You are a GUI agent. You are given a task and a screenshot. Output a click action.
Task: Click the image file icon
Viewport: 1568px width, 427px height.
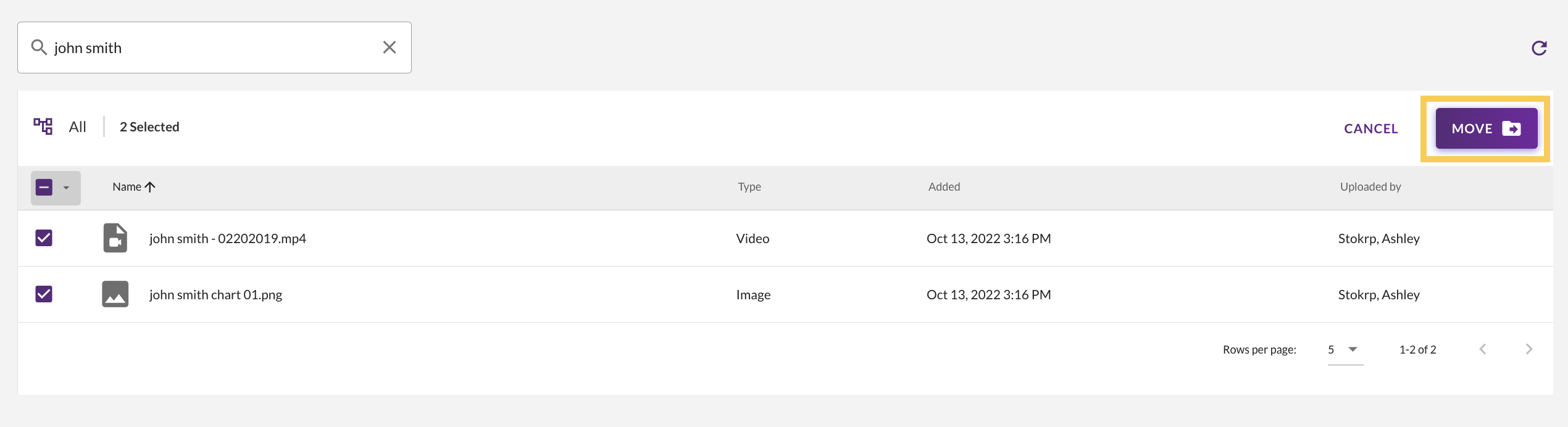pyautogui.click(x=115, y=294)
